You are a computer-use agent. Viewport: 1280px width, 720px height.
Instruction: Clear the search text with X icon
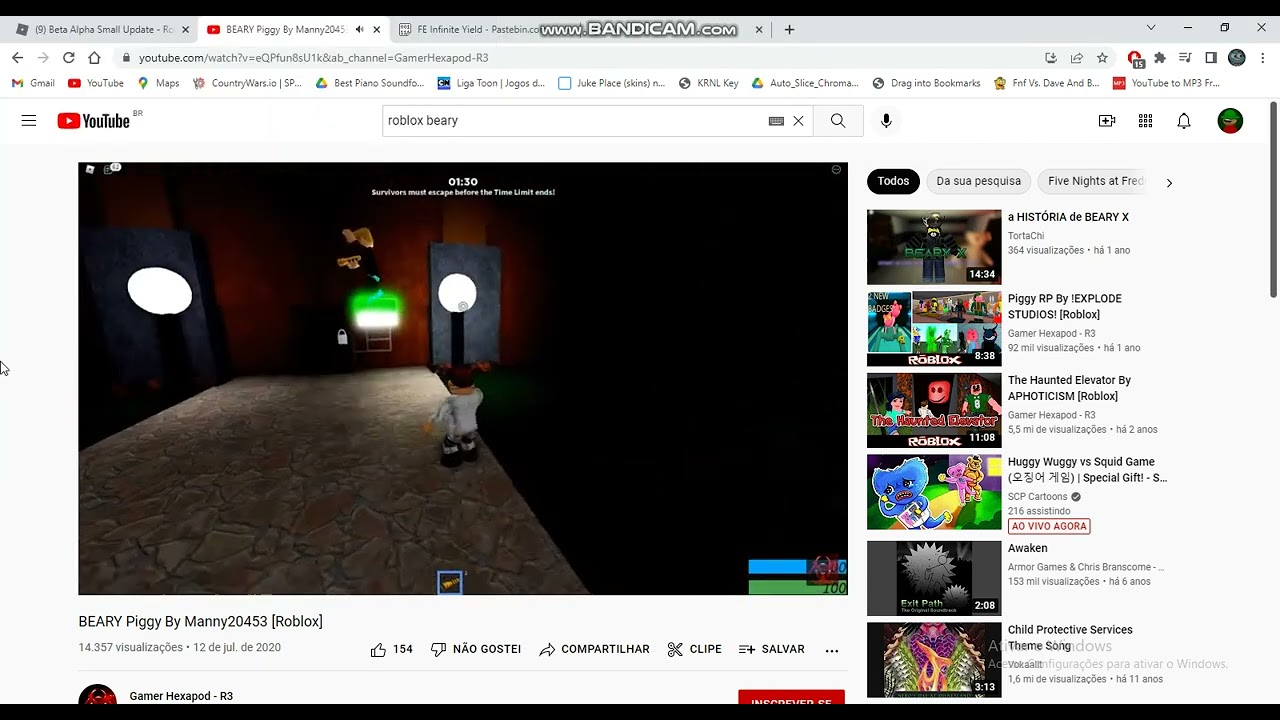798,121
